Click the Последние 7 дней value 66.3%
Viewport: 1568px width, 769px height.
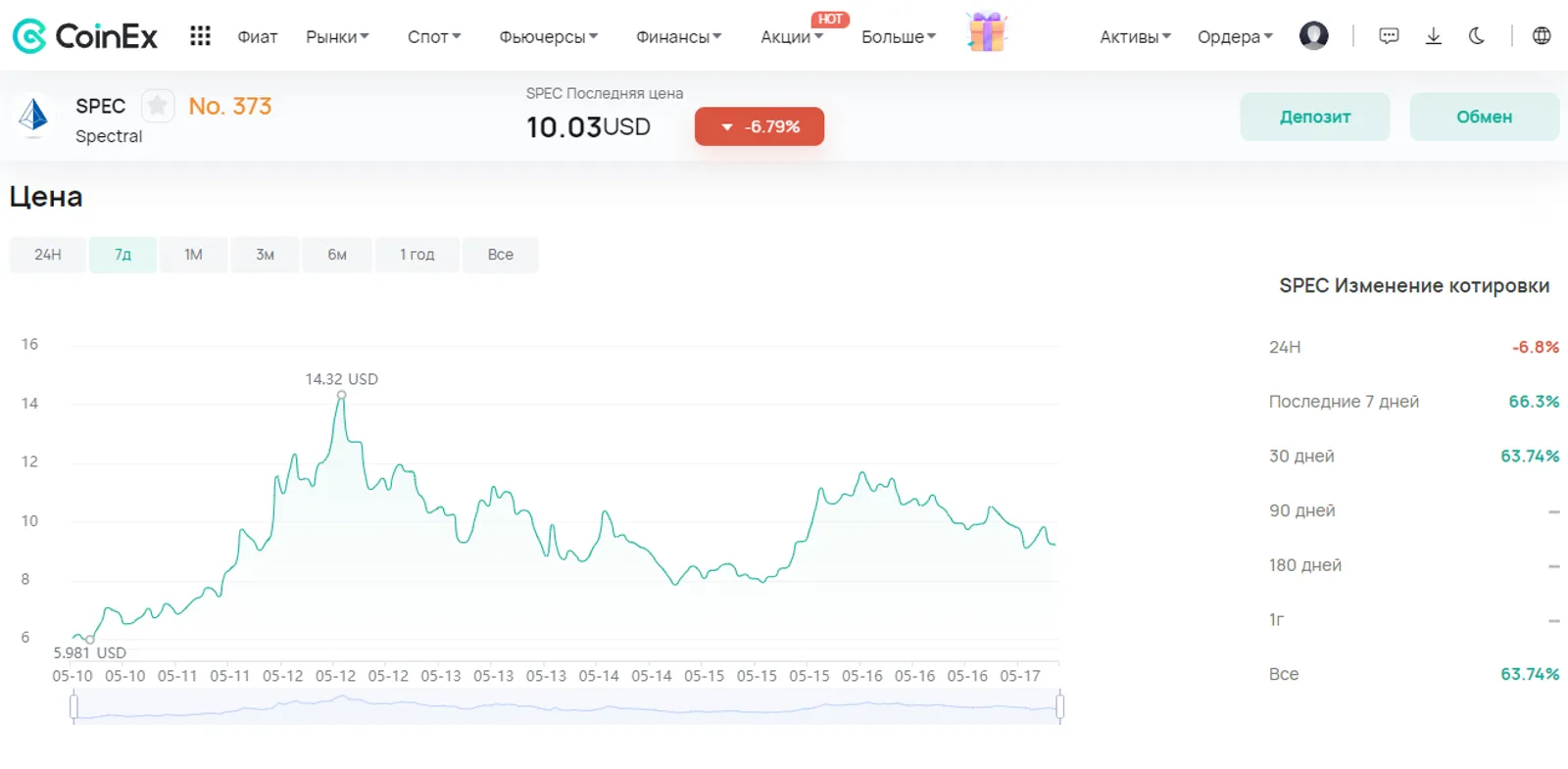[1534, 402]
